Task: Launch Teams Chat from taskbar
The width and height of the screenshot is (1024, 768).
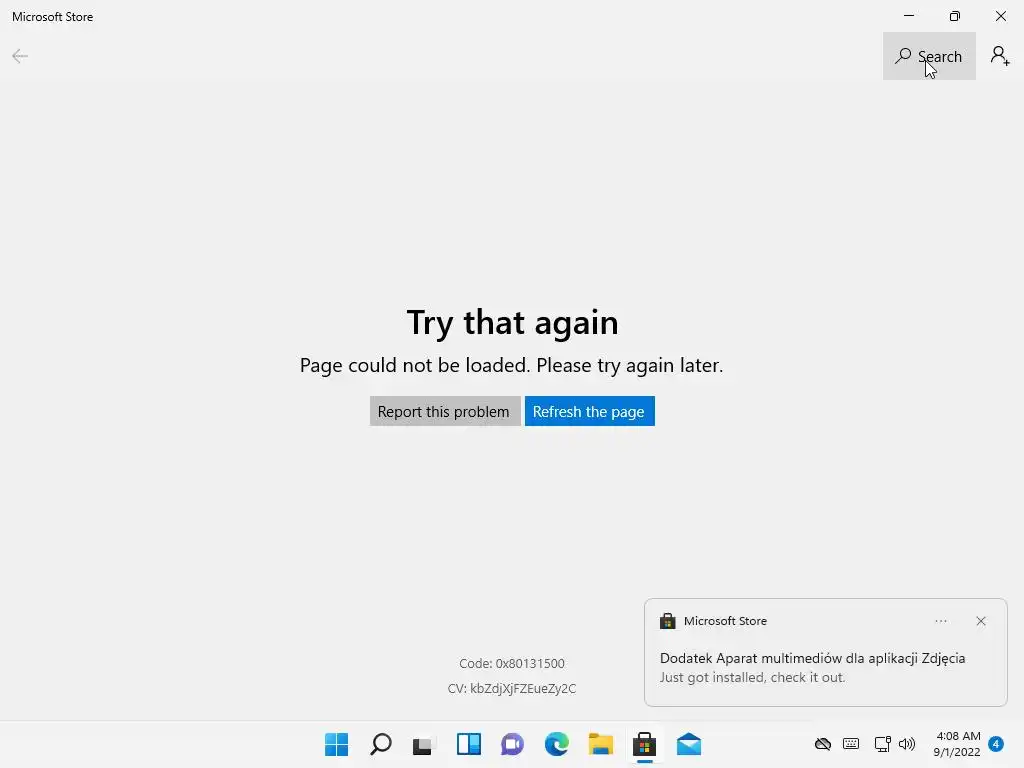Action: (513, 744)
